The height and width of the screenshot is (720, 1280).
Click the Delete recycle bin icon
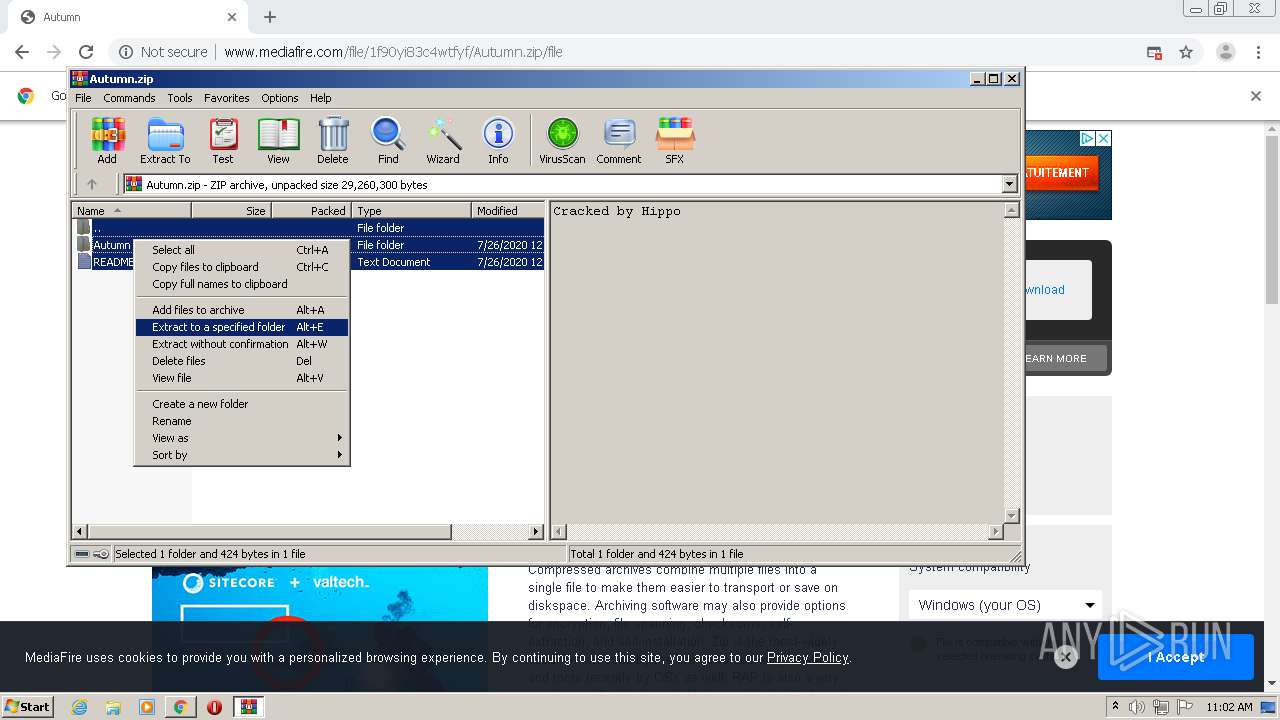coord(333,140)
